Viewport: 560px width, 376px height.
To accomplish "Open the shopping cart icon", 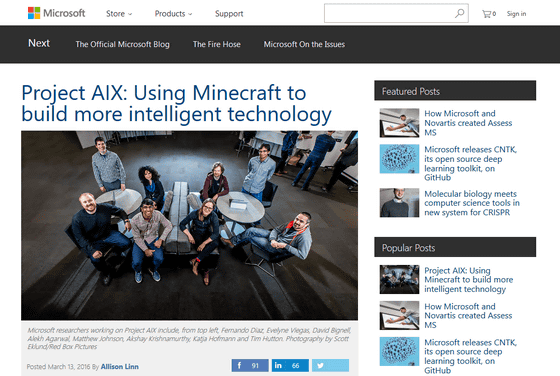I will pos(489,14).
